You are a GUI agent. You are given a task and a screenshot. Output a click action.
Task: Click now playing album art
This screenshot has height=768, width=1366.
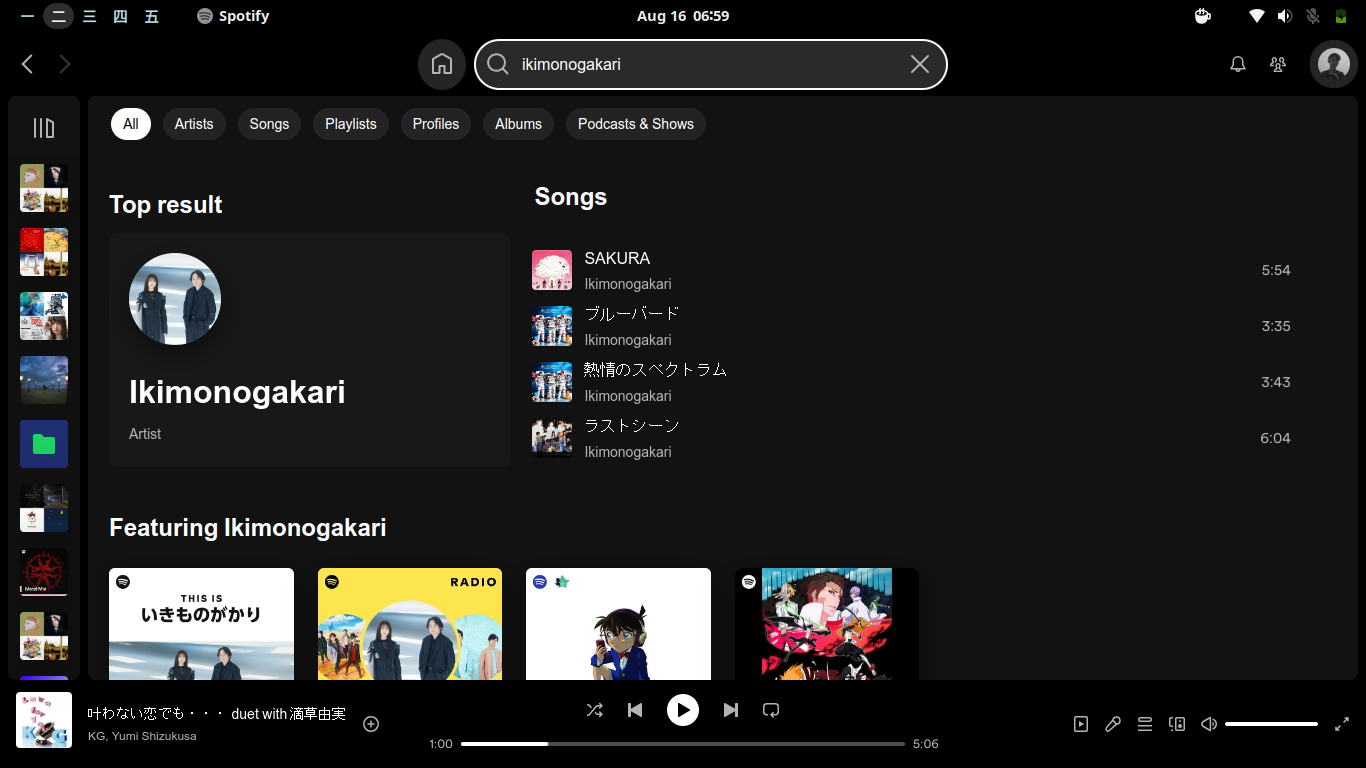[44, 720]
